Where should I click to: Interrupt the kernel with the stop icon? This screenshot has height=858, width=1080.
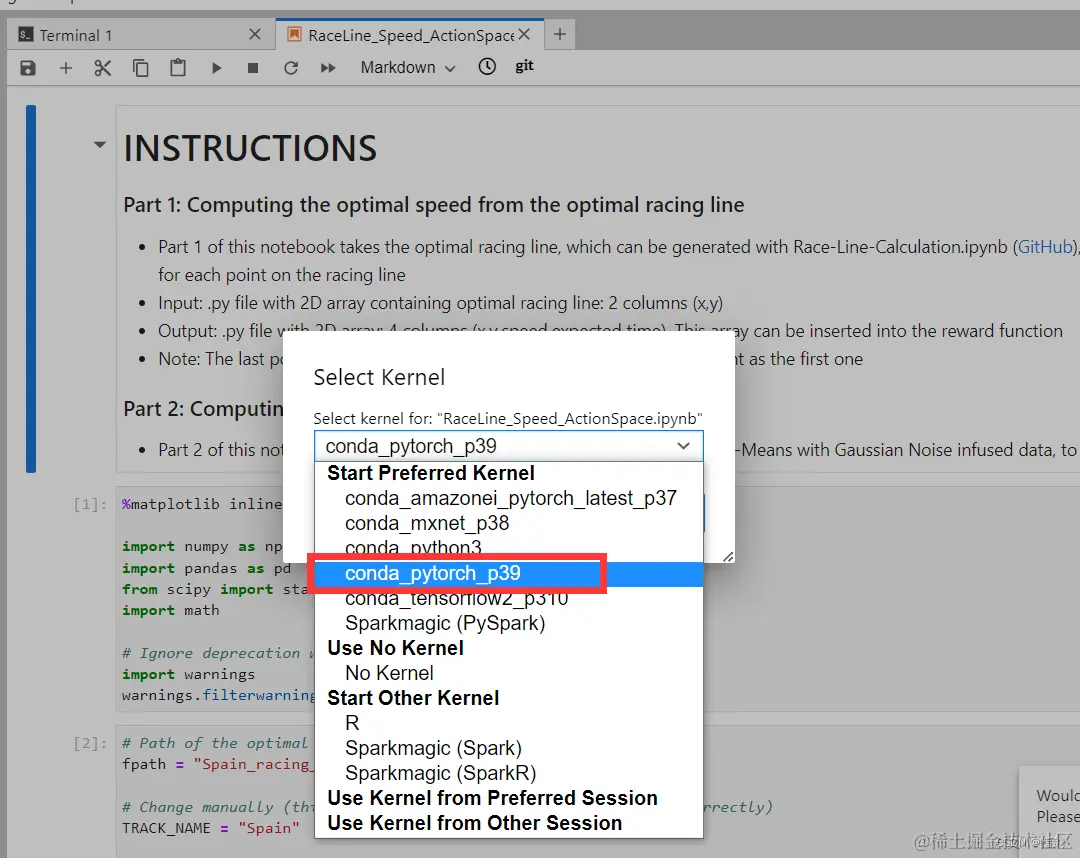(x=253, y=67)
